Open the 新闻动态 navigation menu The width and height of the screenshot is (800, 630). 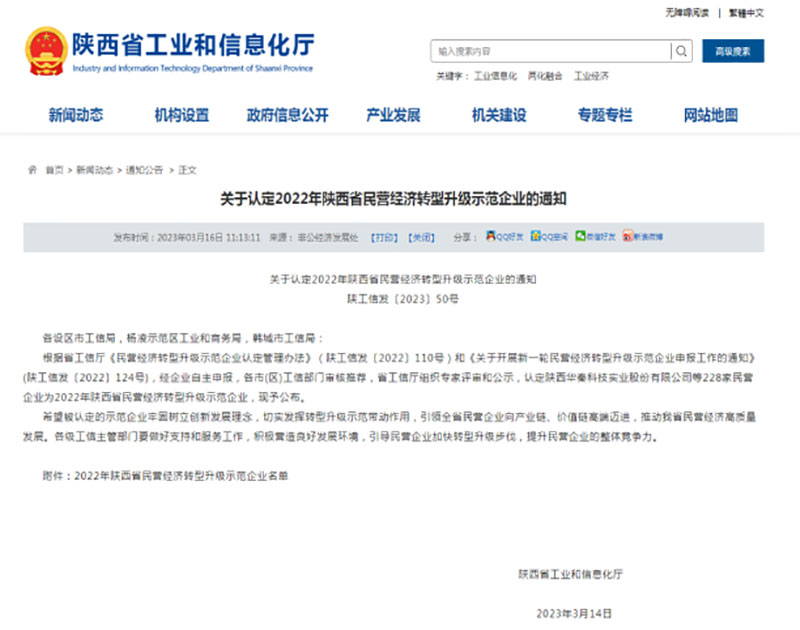pos(76,115)
